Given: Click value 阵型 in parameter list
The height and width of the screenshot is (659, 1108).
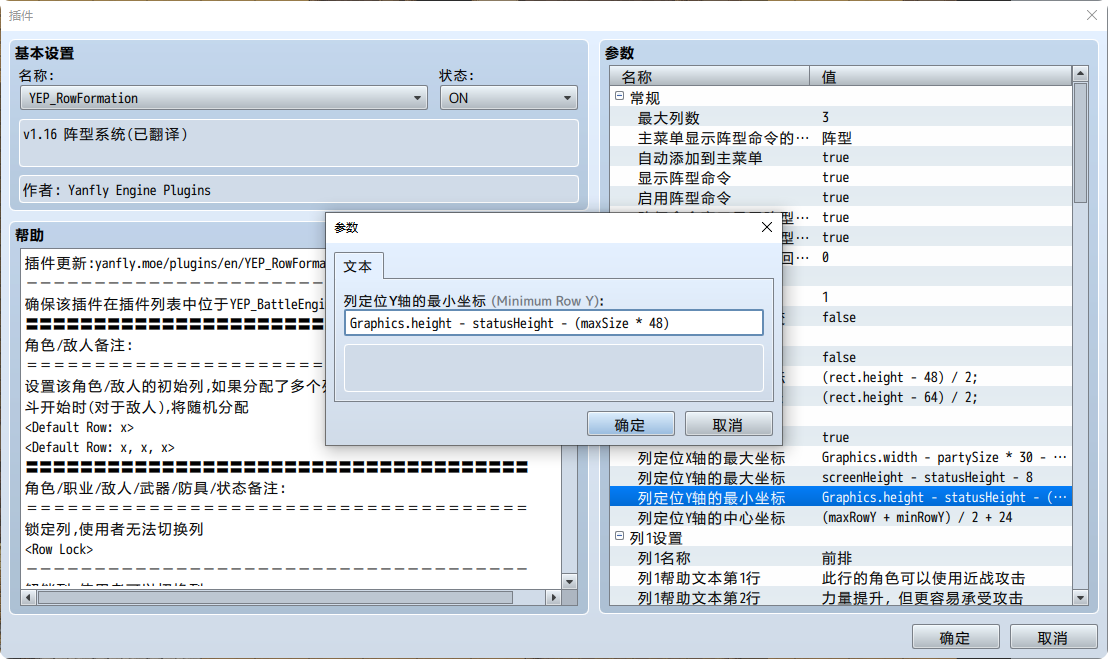Looking at the screenshot, I should (x=837, y=138).
